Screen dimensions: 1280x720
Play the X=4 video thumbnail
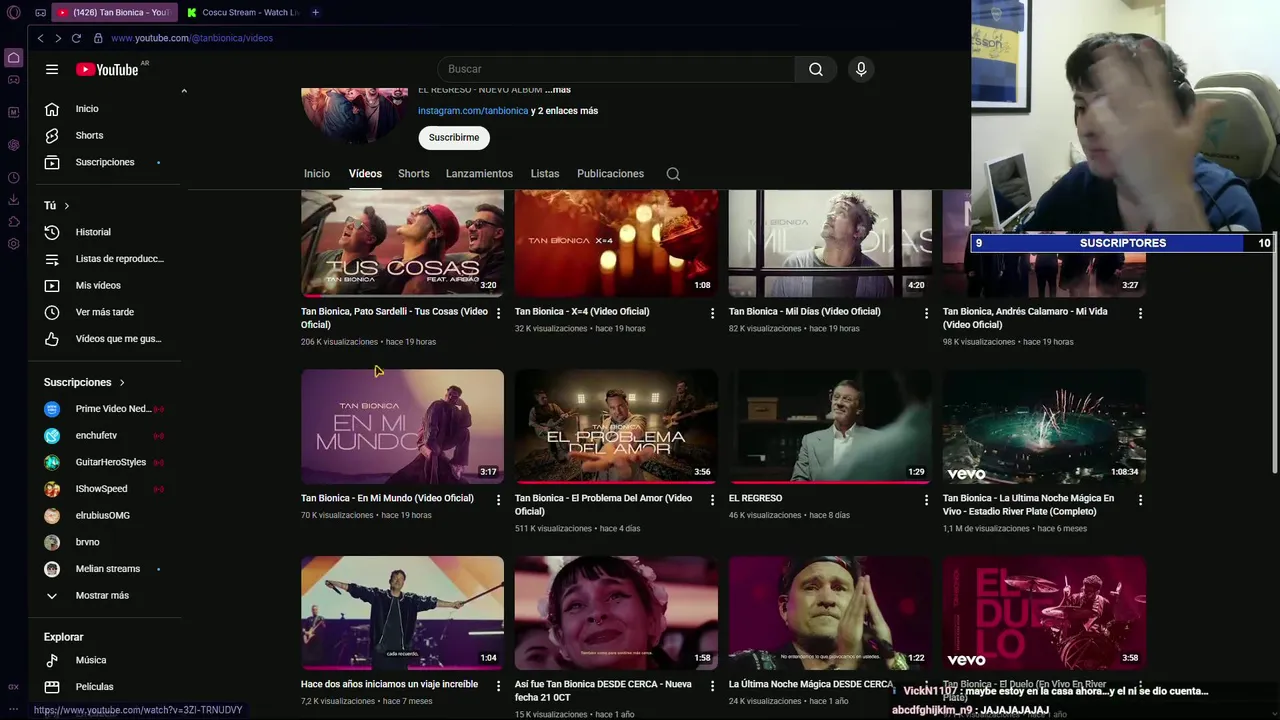(x=616, y=243)
